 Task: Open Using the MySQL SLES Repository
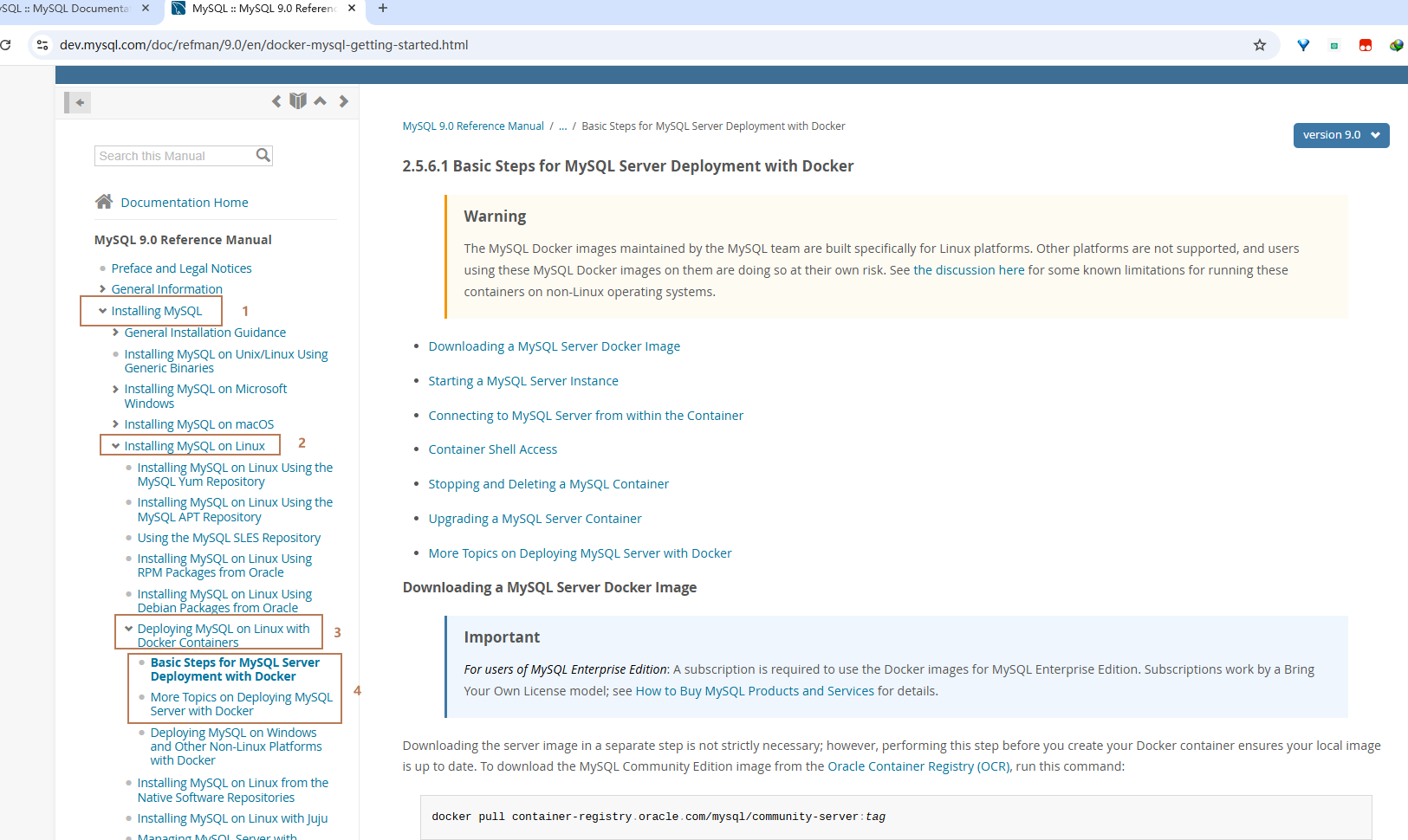(x=229, y=538)
